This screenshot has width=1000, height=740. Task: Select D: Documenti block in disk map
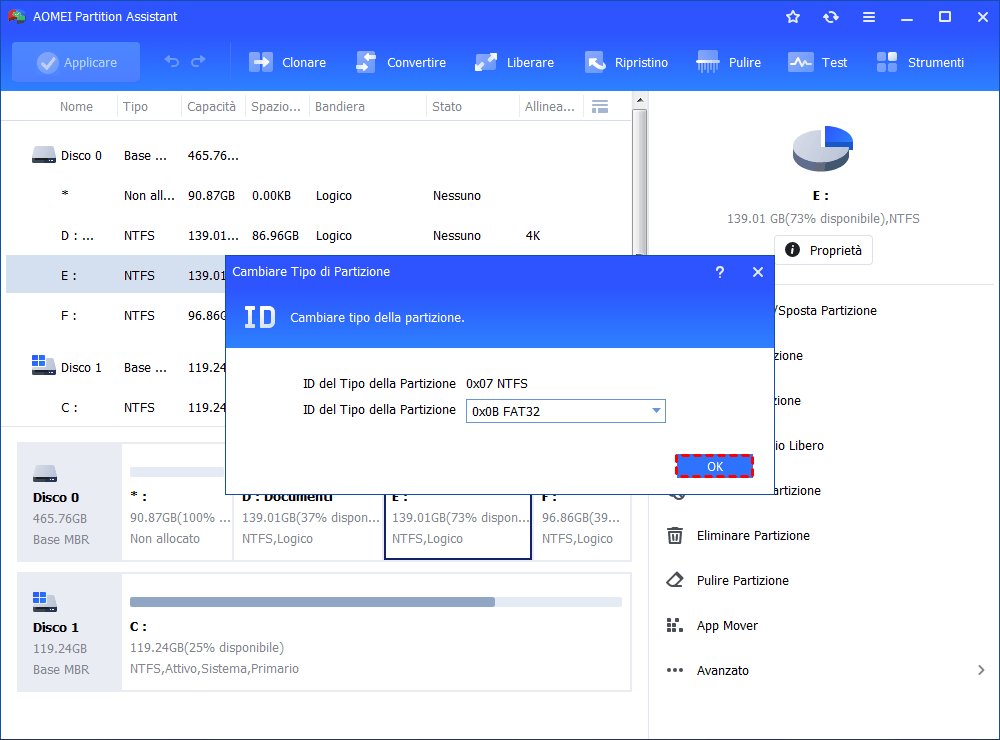coord(309,527)
